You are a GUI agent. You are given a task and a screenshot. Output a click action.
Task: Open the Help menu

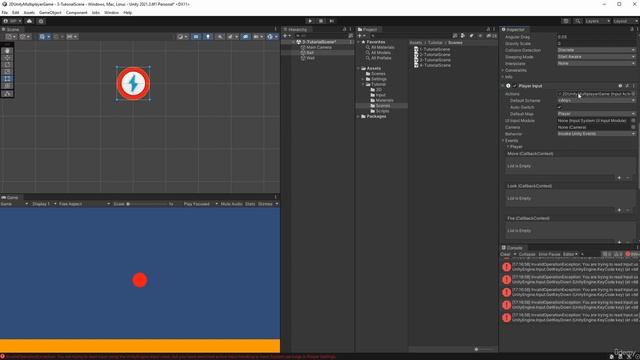pyautogui.click(x=127, y=13)
